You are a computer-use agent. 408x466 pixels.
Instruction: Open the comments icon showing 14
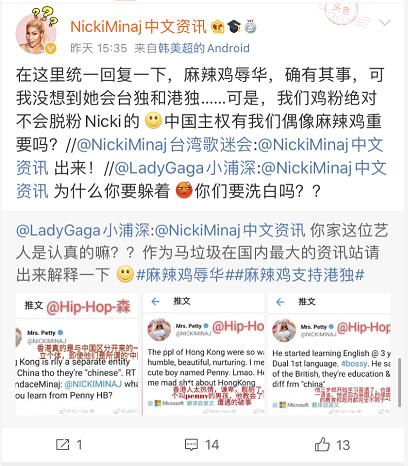click(x=191, y=445)
